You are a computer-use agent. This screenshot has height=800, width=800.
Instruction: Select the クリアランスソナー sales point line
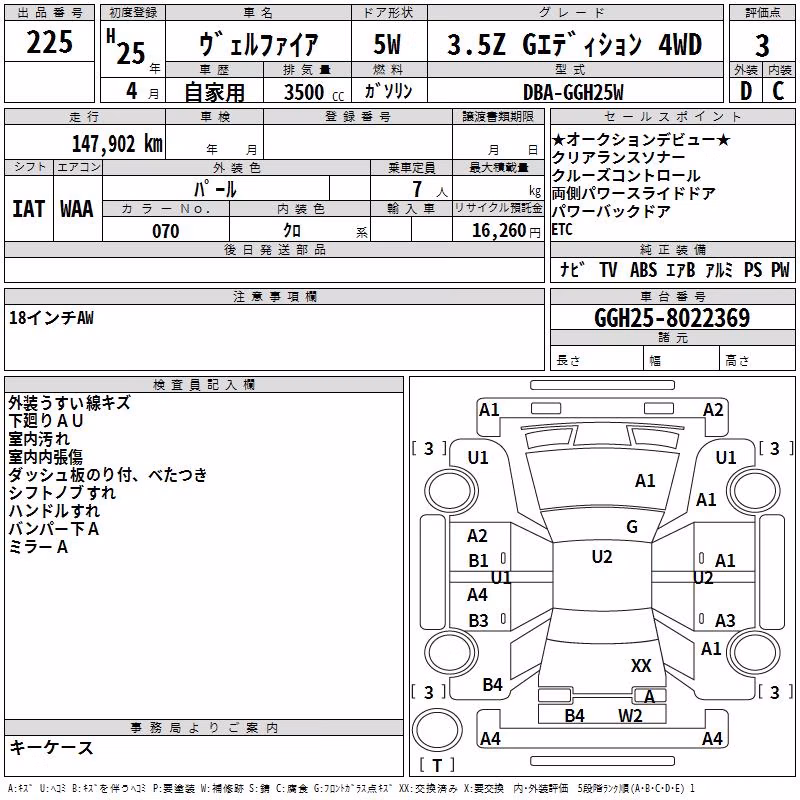coord(618,157)
